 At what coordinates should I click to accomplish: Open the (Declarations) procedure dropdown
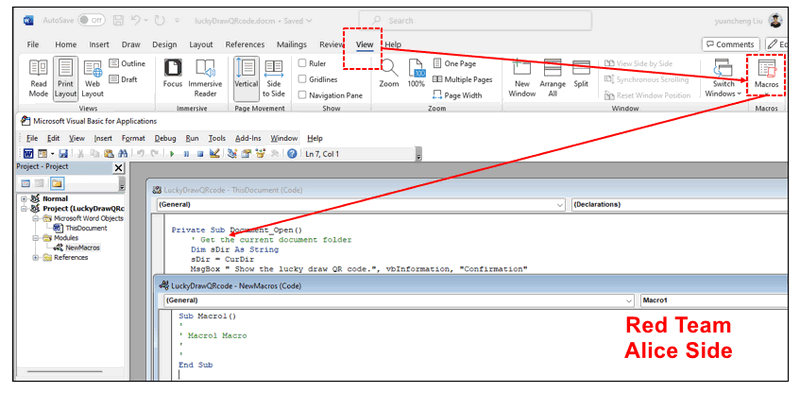[x=680, y=205]
